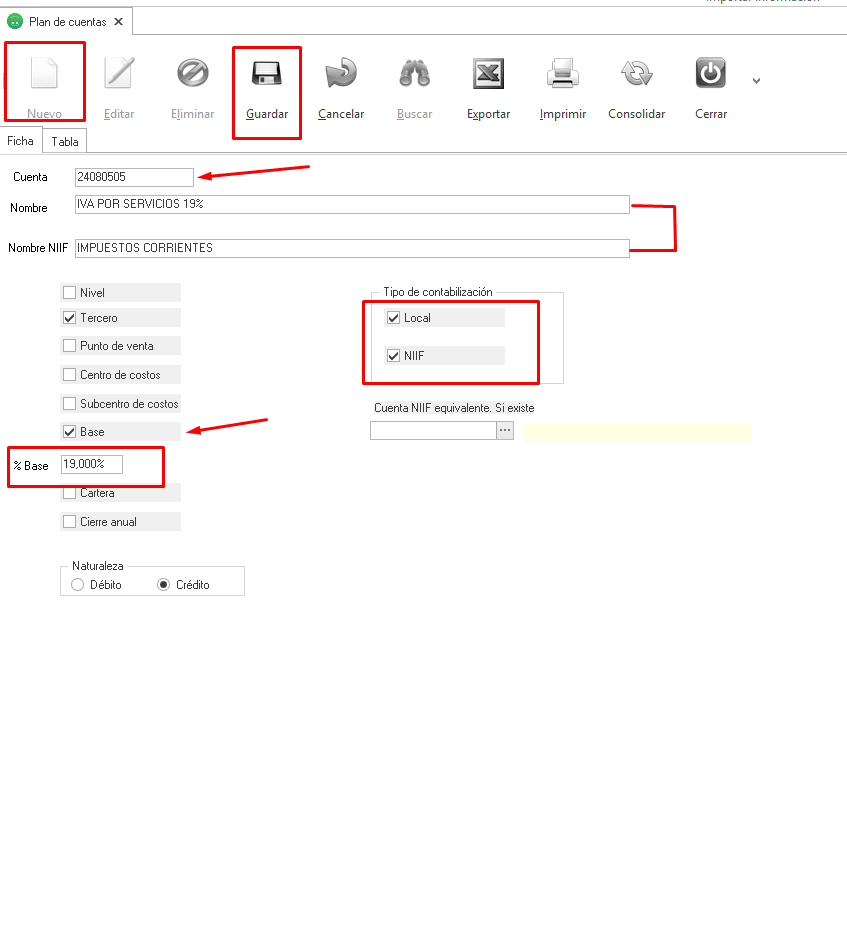Click the Cerrar power icon
Screen dimensions: 847x938
coord(710,74)
